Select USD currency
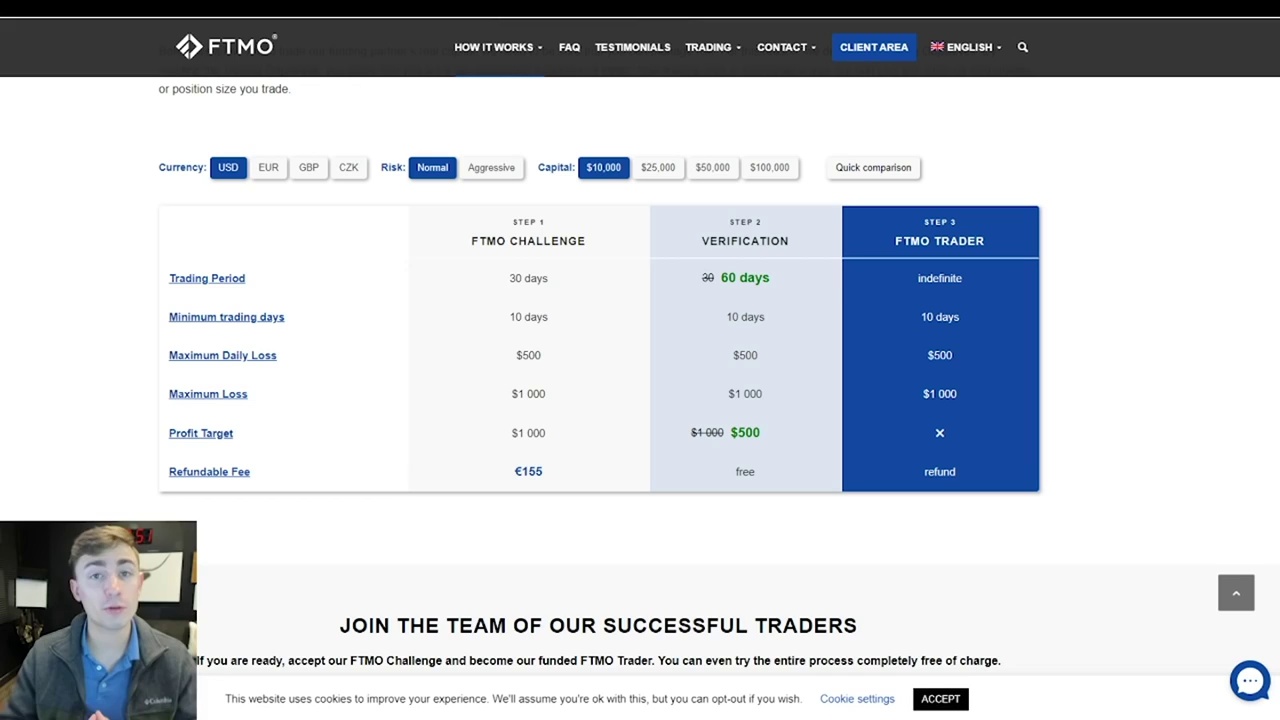The height and width of the screenshot is (720, 1280). tap(228, 168)
